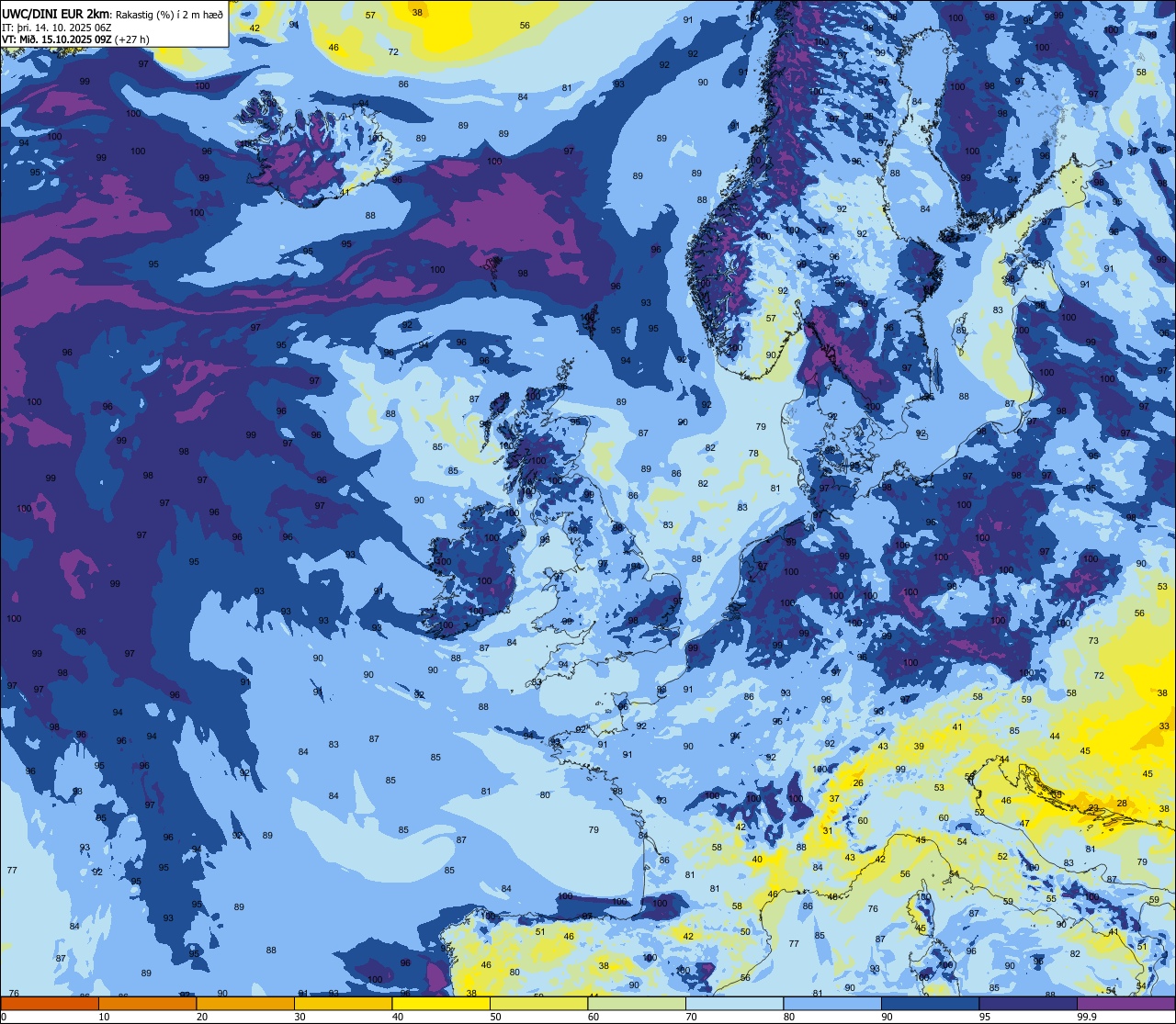Click the "IT: þri. 14. 10. 2025 06Z" line
This screenshot has height=1024, width=1176.
(x=57, y=28)
